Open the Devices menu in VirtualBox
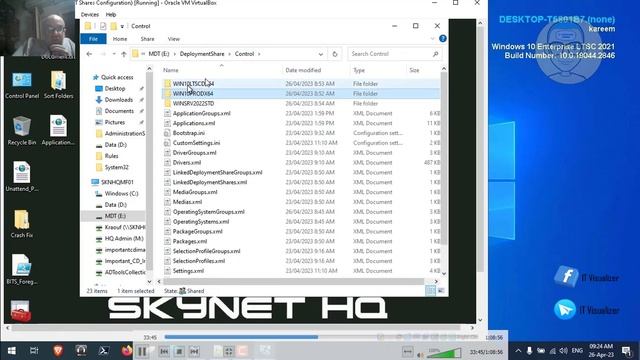Image resolution: width=640 pixels, height=360 pixels. pos(89,14)
